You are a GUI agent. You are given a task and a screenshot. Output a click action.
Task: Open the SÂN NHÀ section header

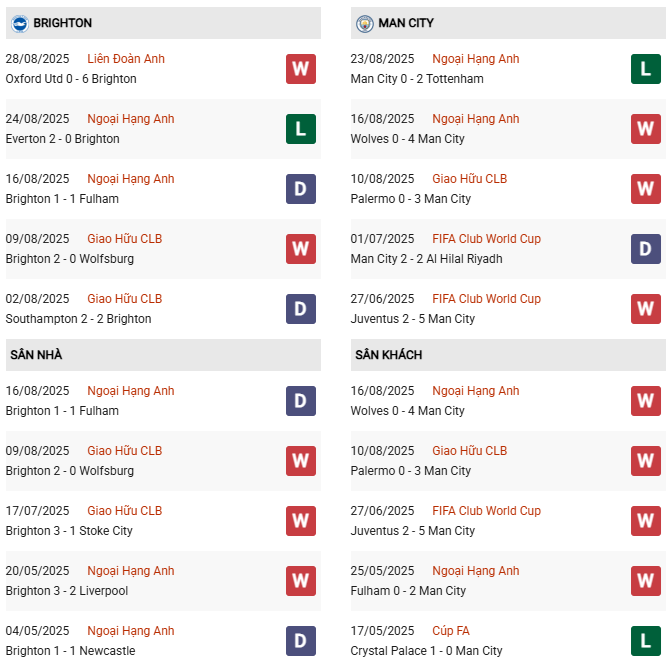36,355
